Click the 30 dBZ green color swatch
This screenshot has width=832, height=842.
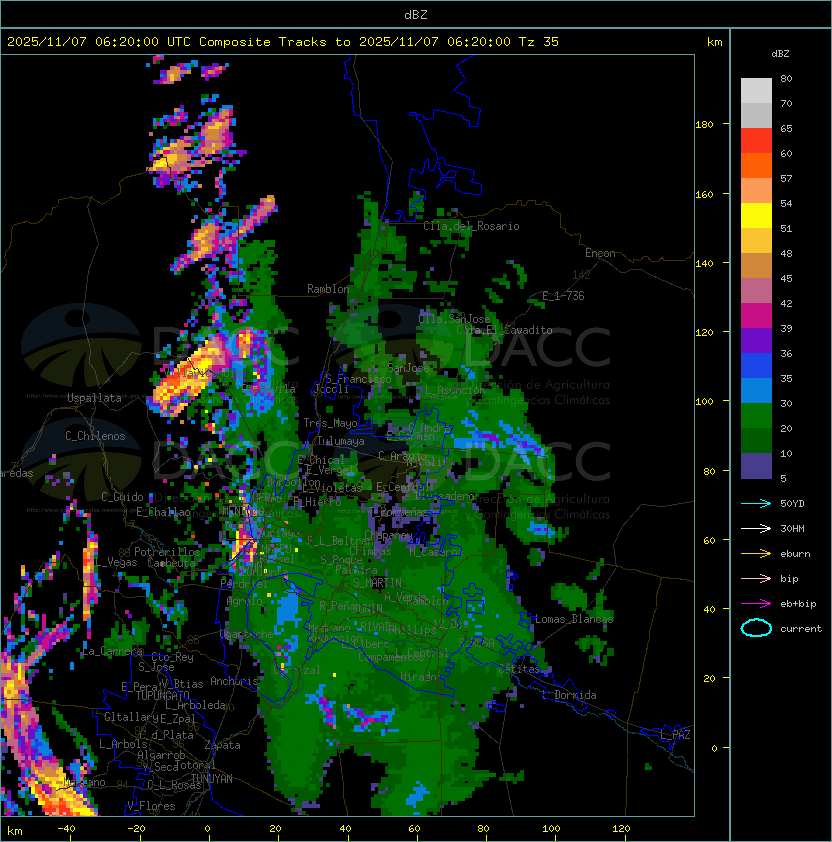[756, 416]
